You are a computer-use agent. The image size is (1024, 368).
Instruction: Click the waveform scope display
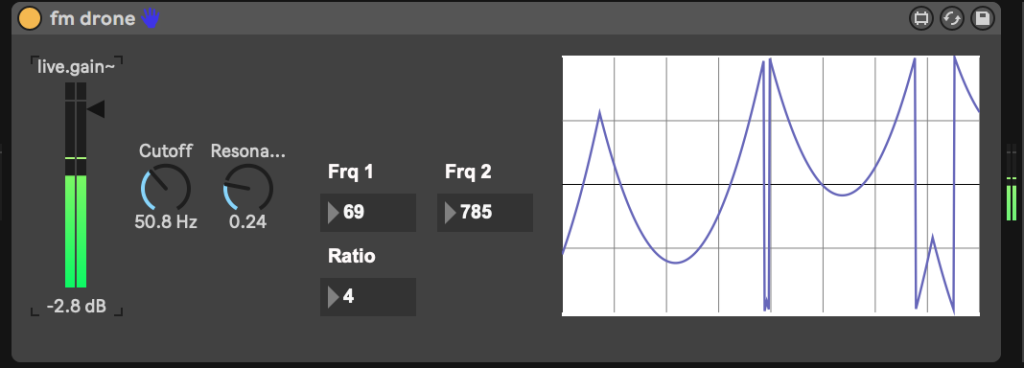tap(771, 186)
